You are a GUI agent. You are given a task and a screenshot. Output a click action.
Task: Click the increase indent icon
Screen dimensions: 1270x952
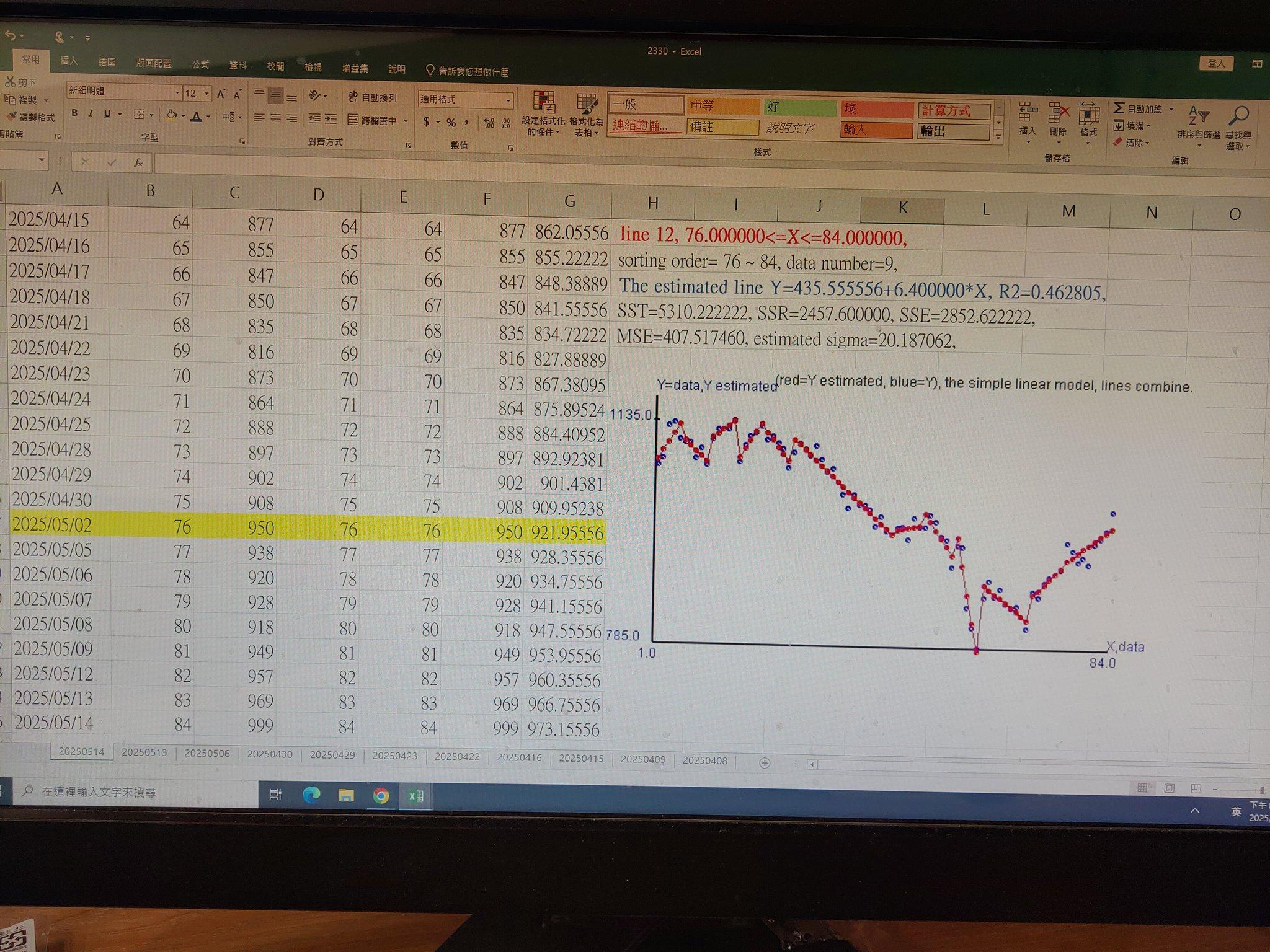[331, 119]
